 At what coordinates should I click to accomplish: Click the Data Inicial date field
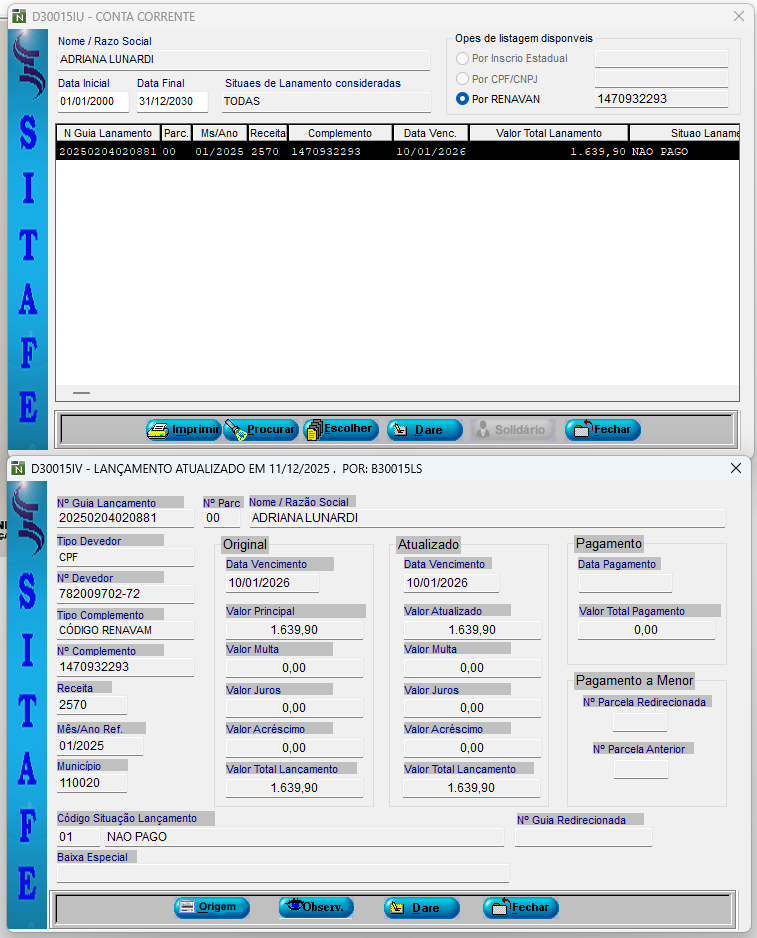point(92,102)
